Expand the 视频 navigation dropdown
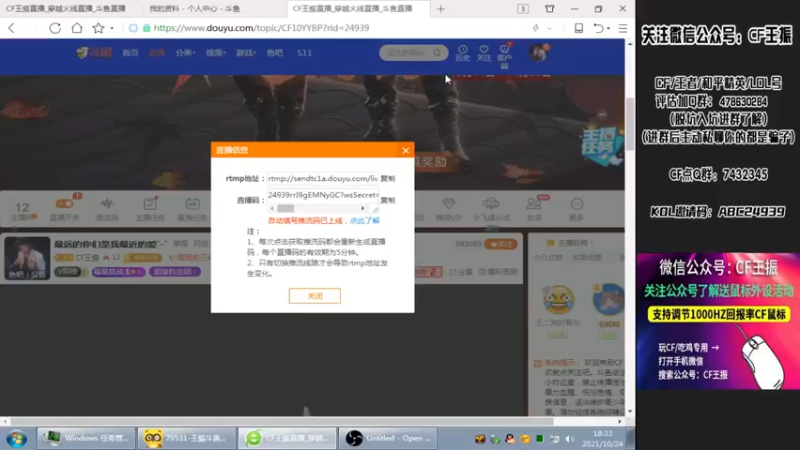Viewport: 800px width, 450px height. pos(215,53)
